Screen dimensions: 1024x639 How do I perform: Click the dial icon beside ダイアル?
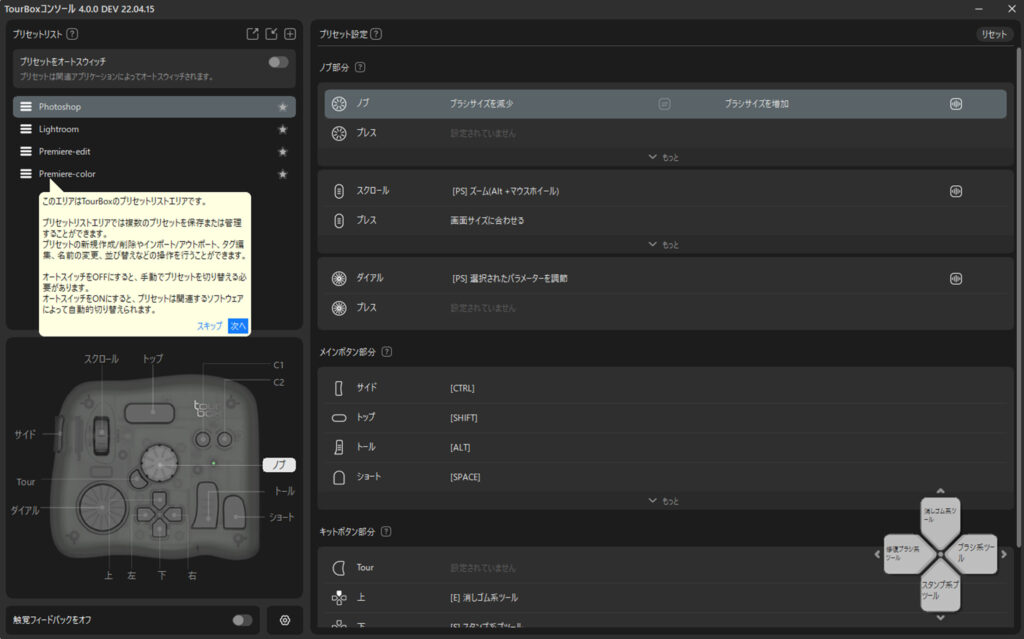[339, 279]
